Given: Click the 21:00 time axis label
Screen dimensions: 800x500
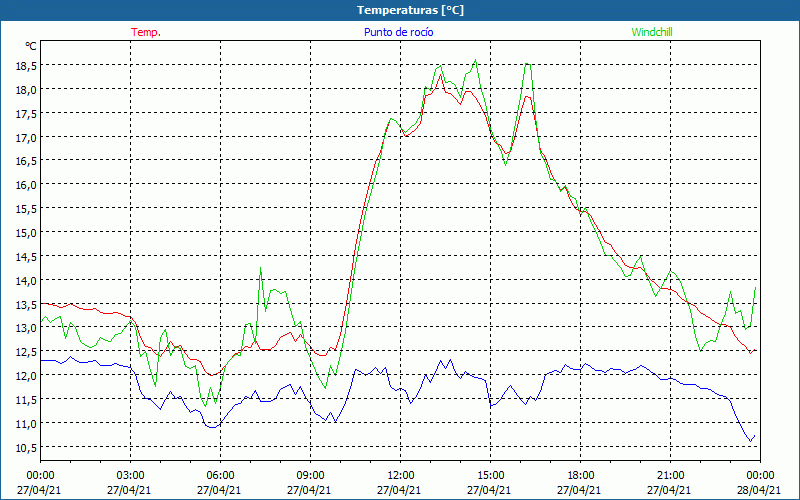Looking at the screenshot, I should (x=670, y=475).
